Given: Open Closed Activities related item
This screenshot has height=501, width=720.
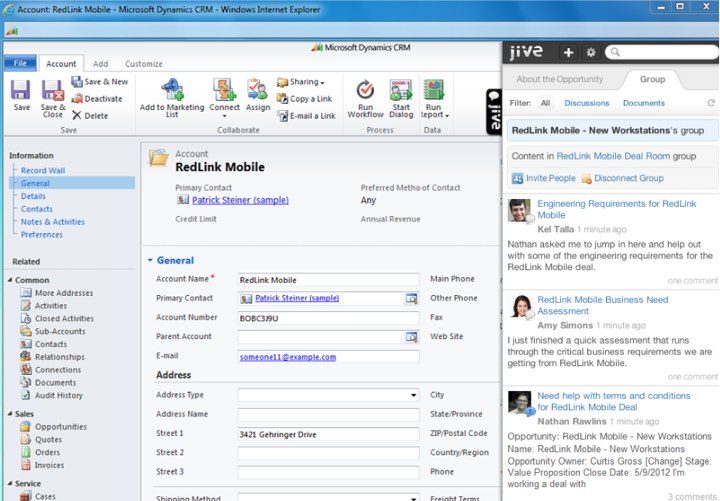Looking at the screenshot, I should [x=56, y=319].
